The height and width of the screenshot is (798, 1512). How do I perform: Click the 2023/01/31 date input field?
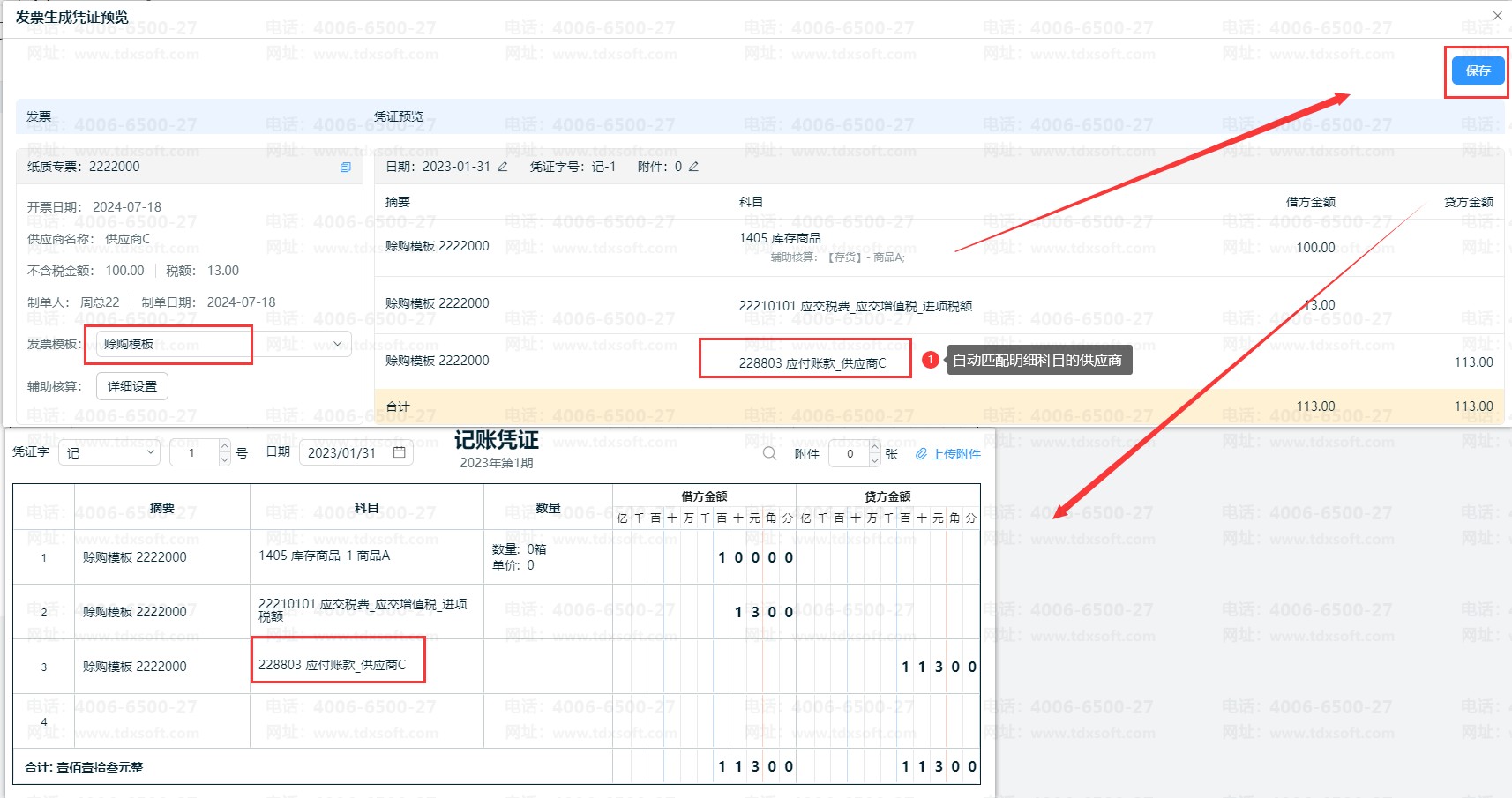[342, 452]
